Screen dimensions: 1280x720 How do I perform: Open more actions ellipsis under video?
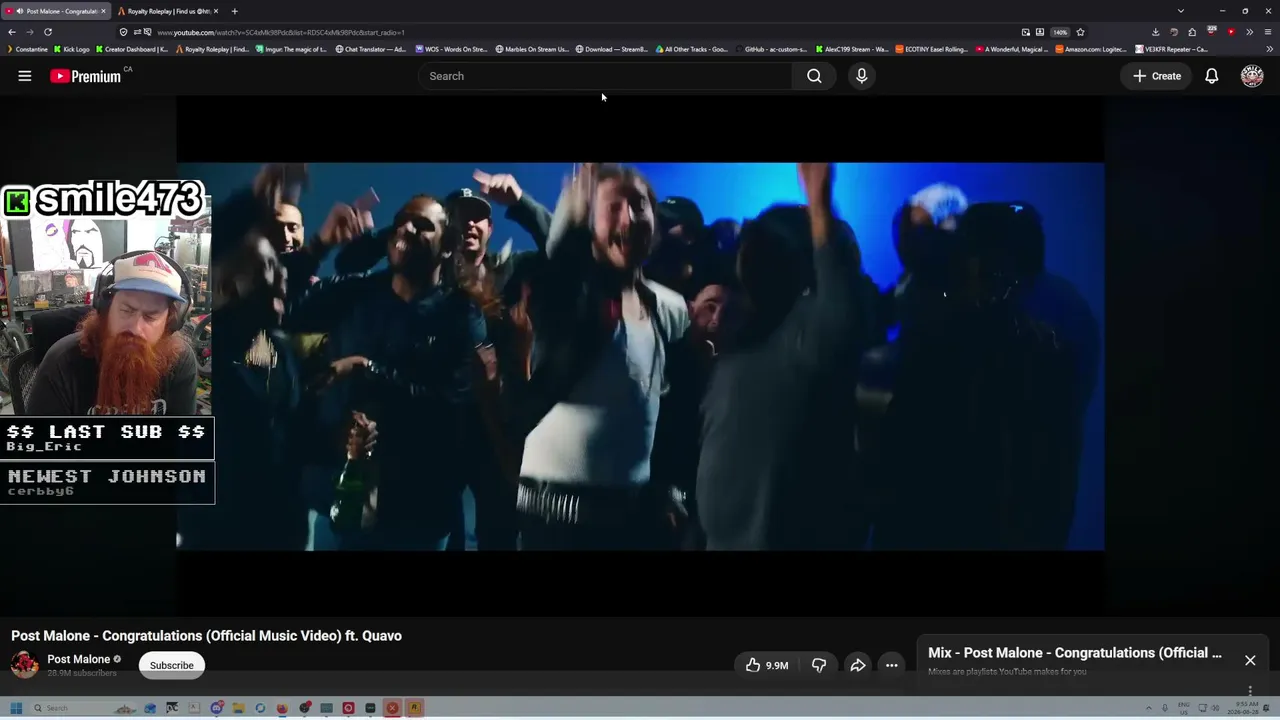pyautogui.click(x=891, y=665)
